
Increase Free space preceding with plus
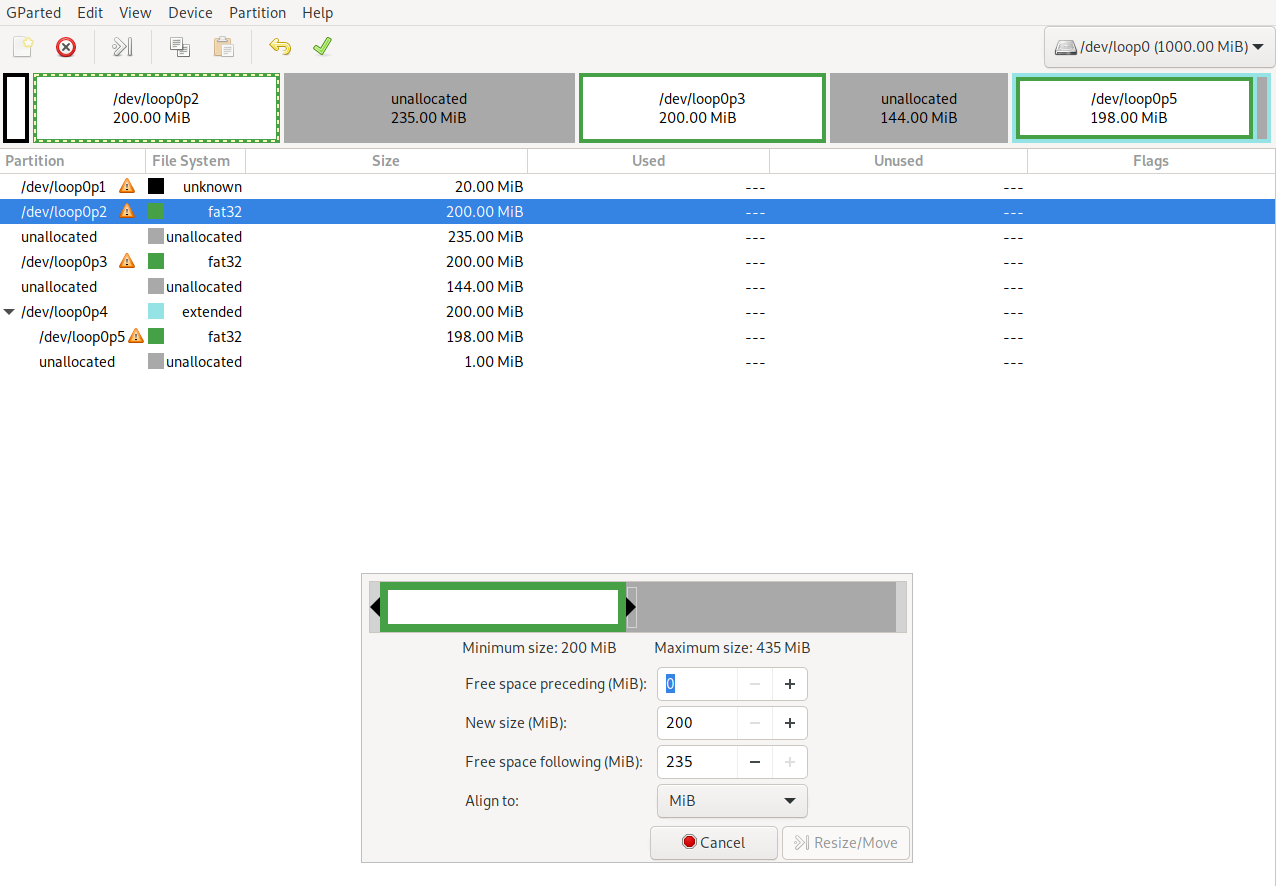click(789, 684)
